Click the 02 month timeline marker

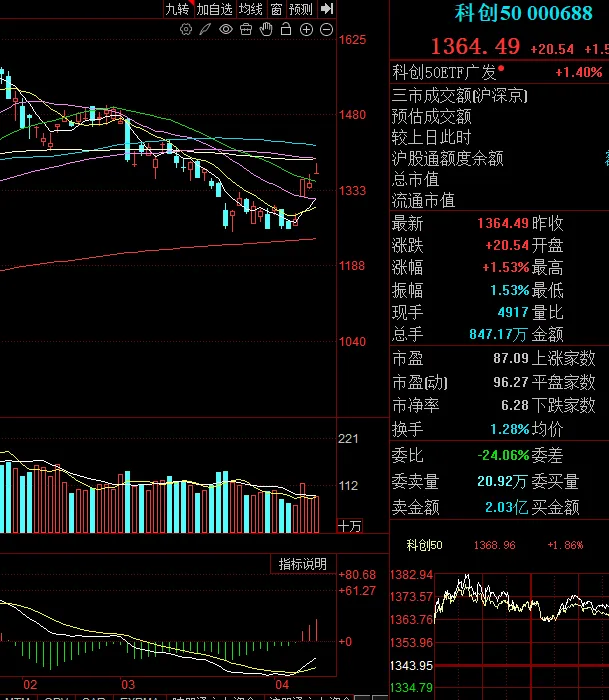[30, 684]
